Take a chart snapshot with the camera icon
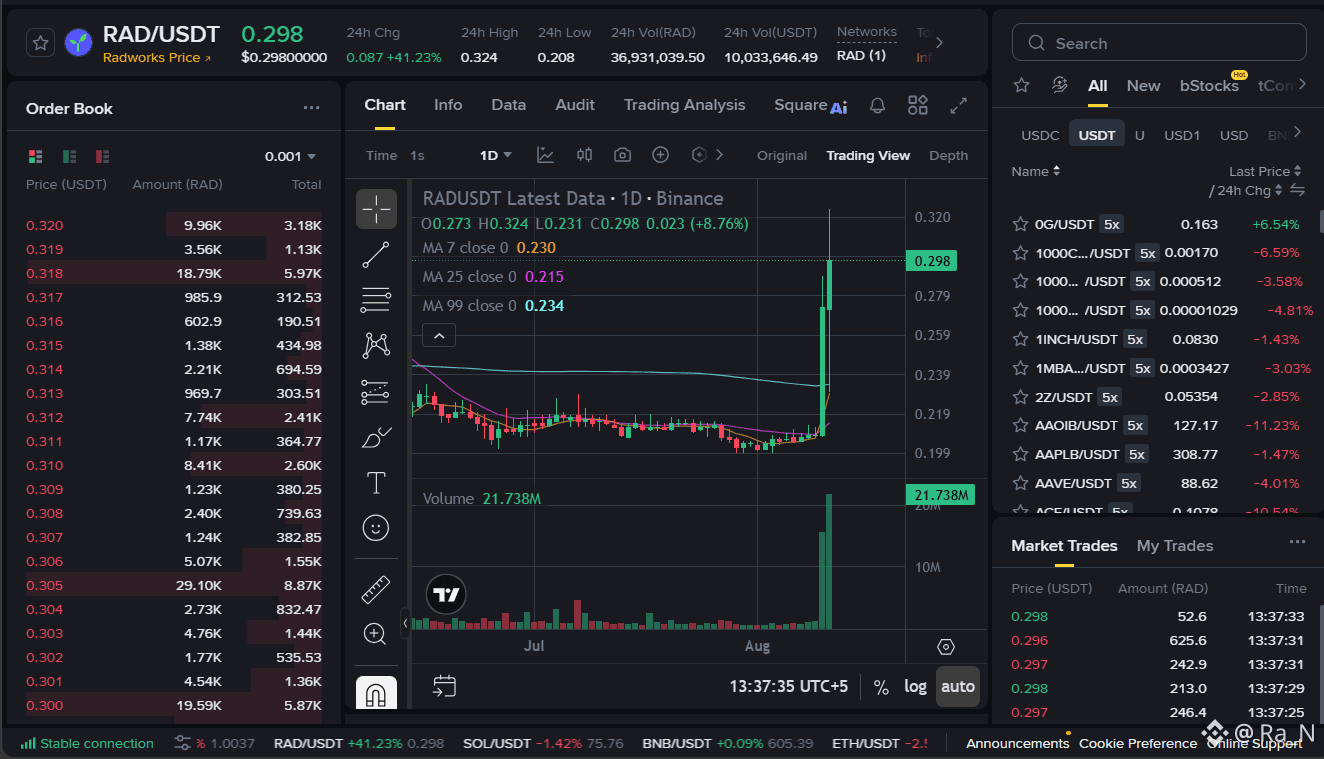1324x759 pixels. pos(622,155)
